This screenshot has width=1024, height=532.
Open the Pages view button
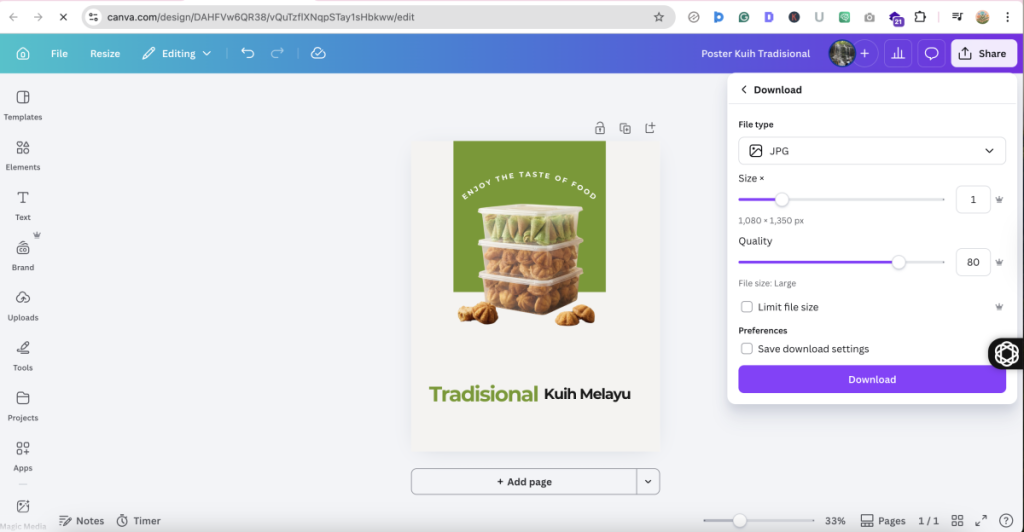click(883, 520)
